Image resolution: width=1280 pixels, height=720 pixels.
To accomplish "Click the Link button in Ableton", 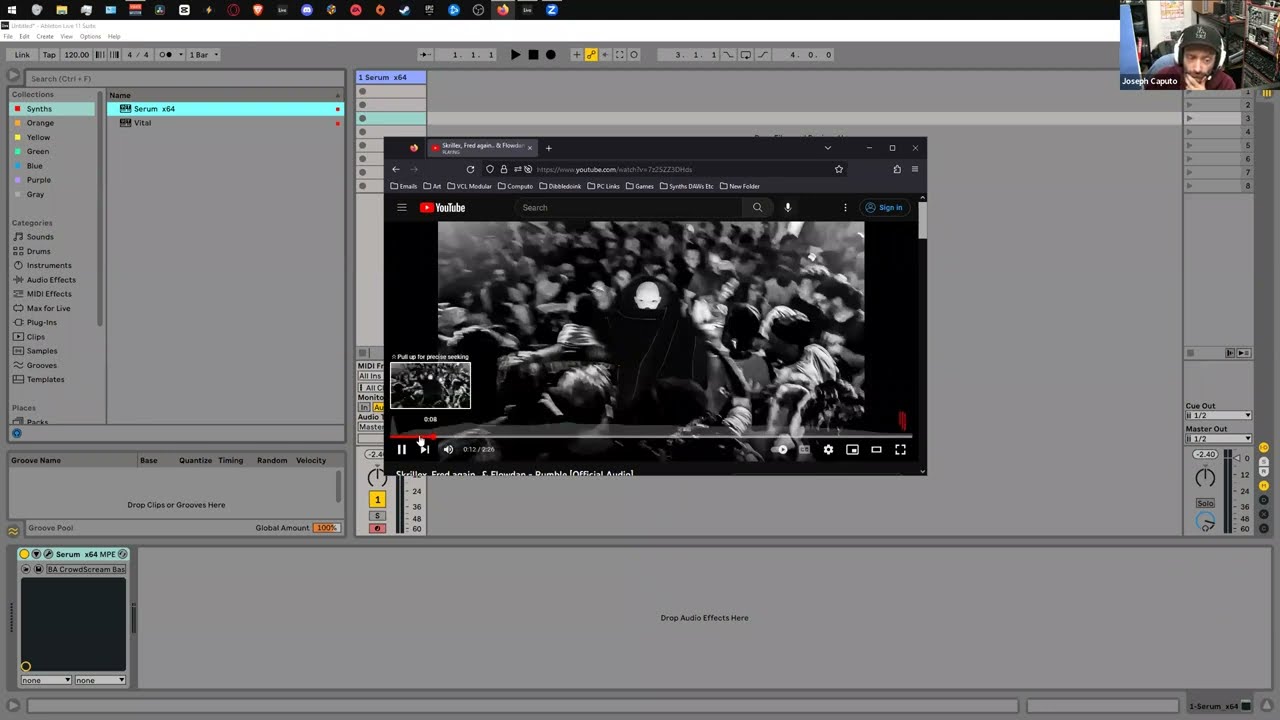I will 22,55.
